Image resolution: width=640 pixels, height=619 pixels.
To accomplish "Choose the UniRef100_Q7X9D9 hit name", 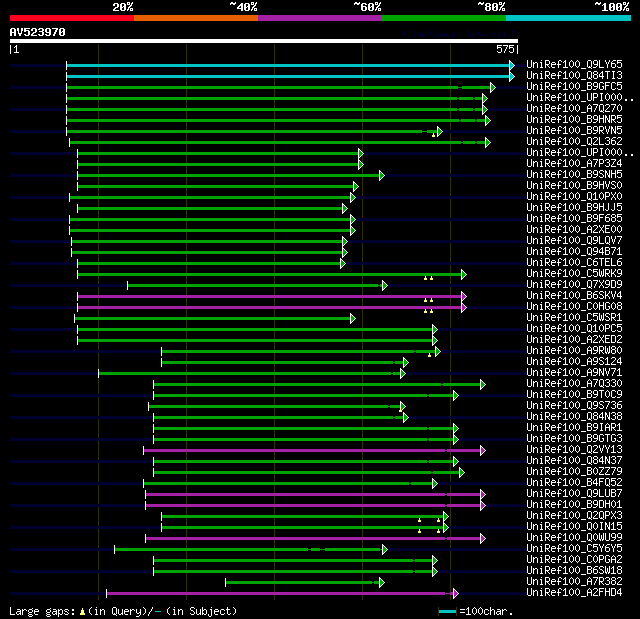I will pos(574,285).
